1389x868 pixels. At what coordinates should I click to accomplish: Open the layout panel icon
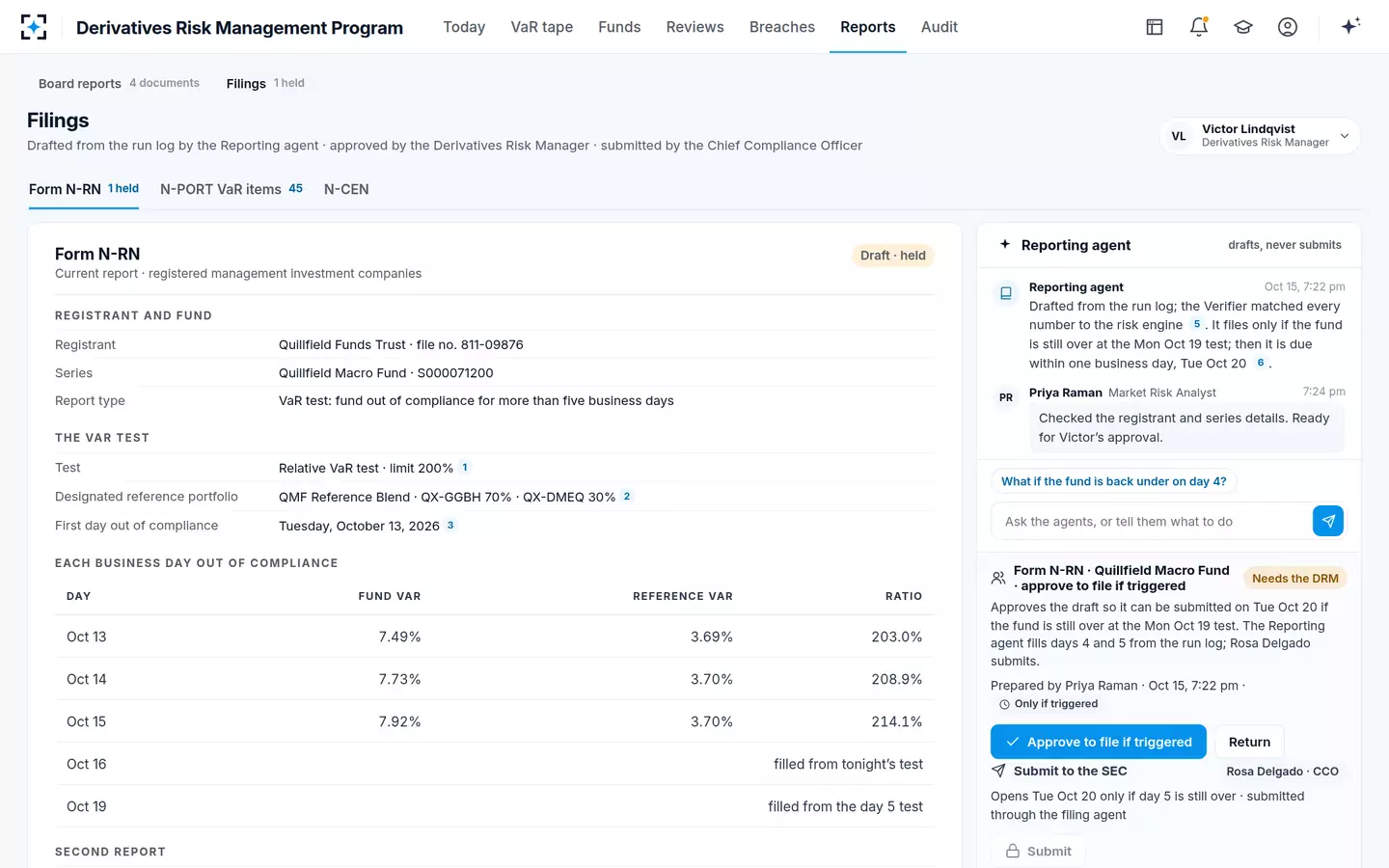coord(1155,27)
